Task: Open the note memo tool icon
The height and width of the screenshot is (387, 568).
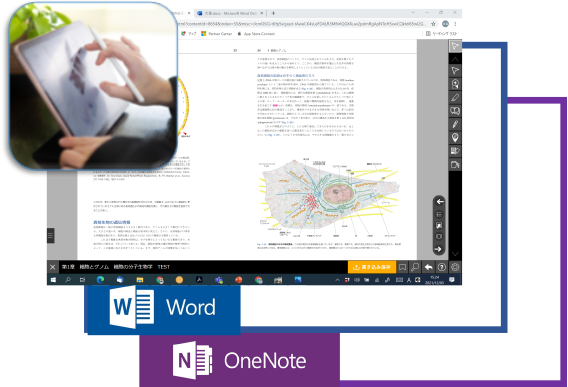Action: pyautogui.click(x=455, y=151)
